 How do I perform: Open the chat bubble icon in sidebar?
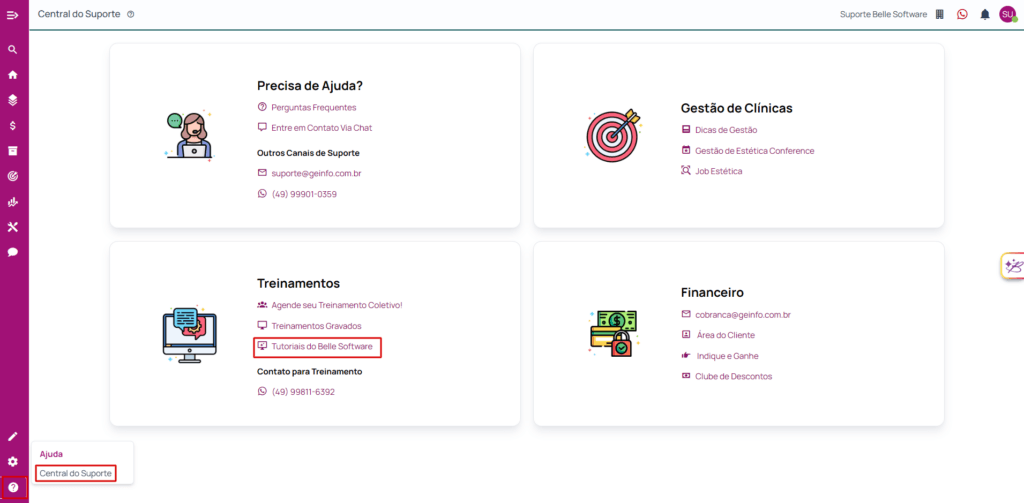[x=13, y=252]
